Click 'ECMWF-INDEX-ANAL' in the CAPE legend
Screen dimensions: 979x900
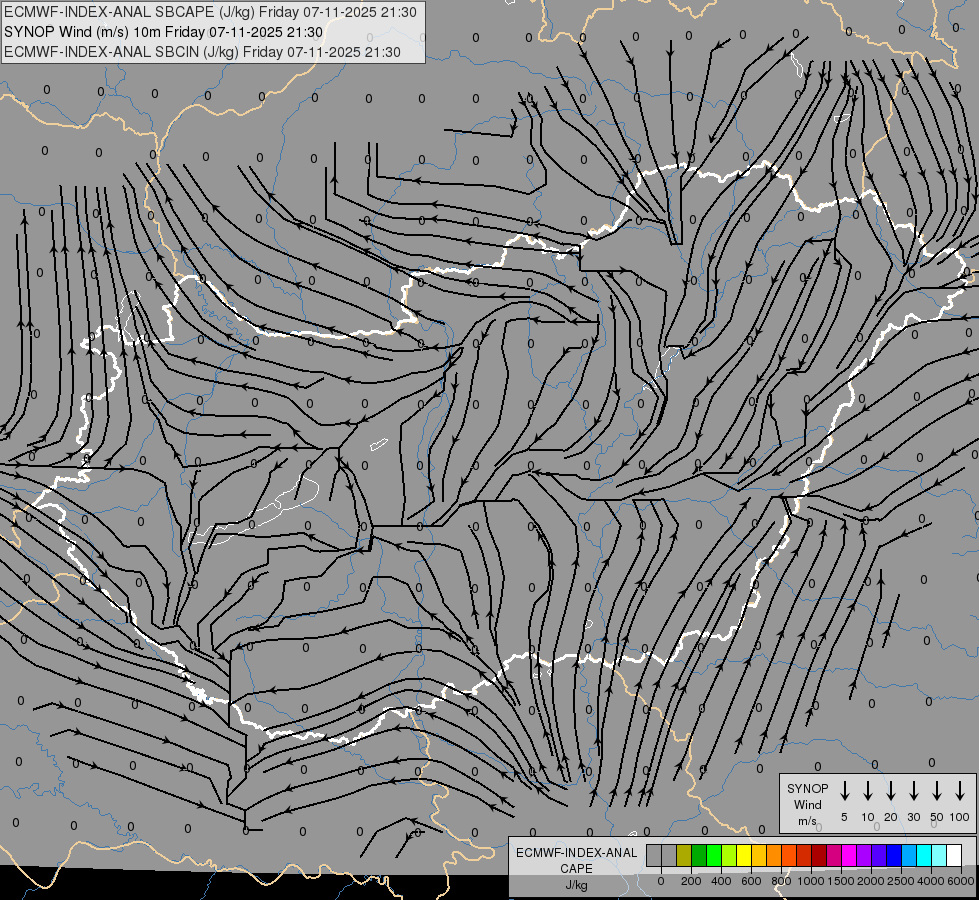tap(576, 853)
